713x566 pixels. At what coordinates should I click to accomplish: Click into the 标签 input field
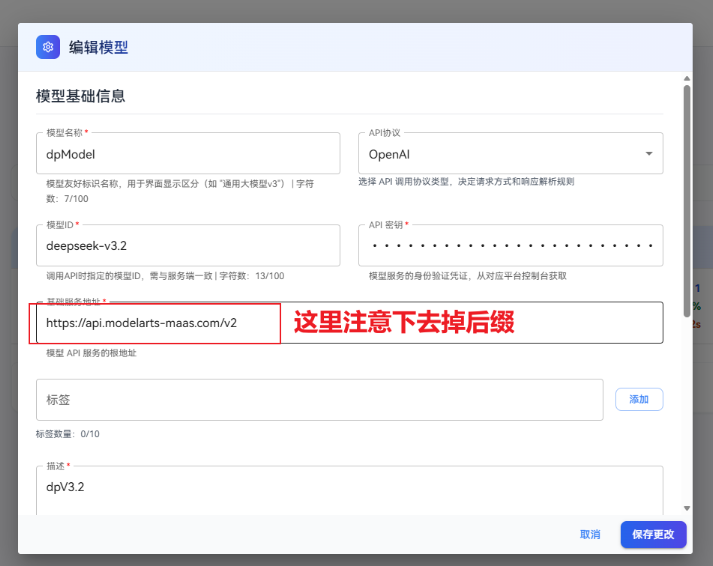[320, 400]
